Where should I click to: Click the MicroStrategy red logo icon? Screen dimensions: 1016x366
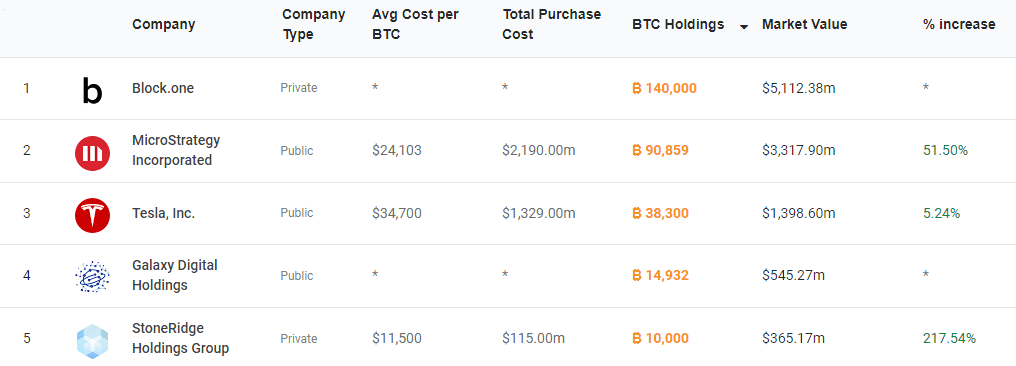coord(92,154)
